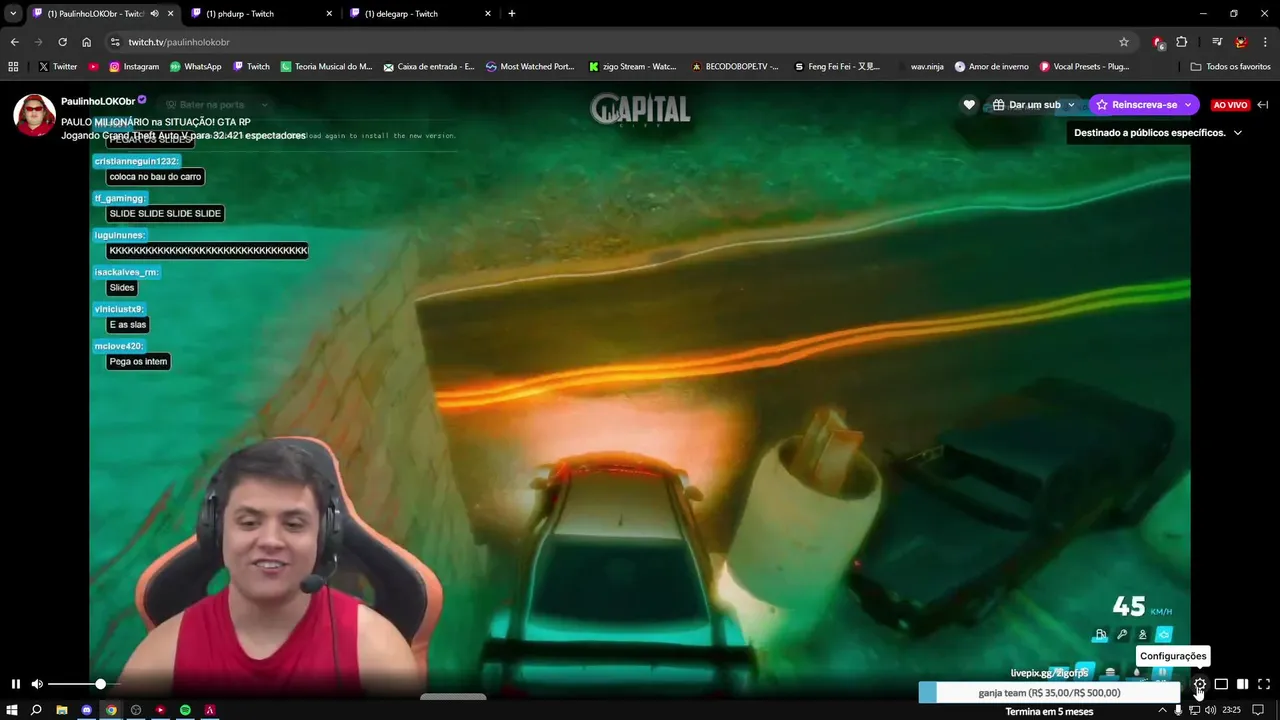
Task: Go back to the previous page
Action: pos(14,42)
